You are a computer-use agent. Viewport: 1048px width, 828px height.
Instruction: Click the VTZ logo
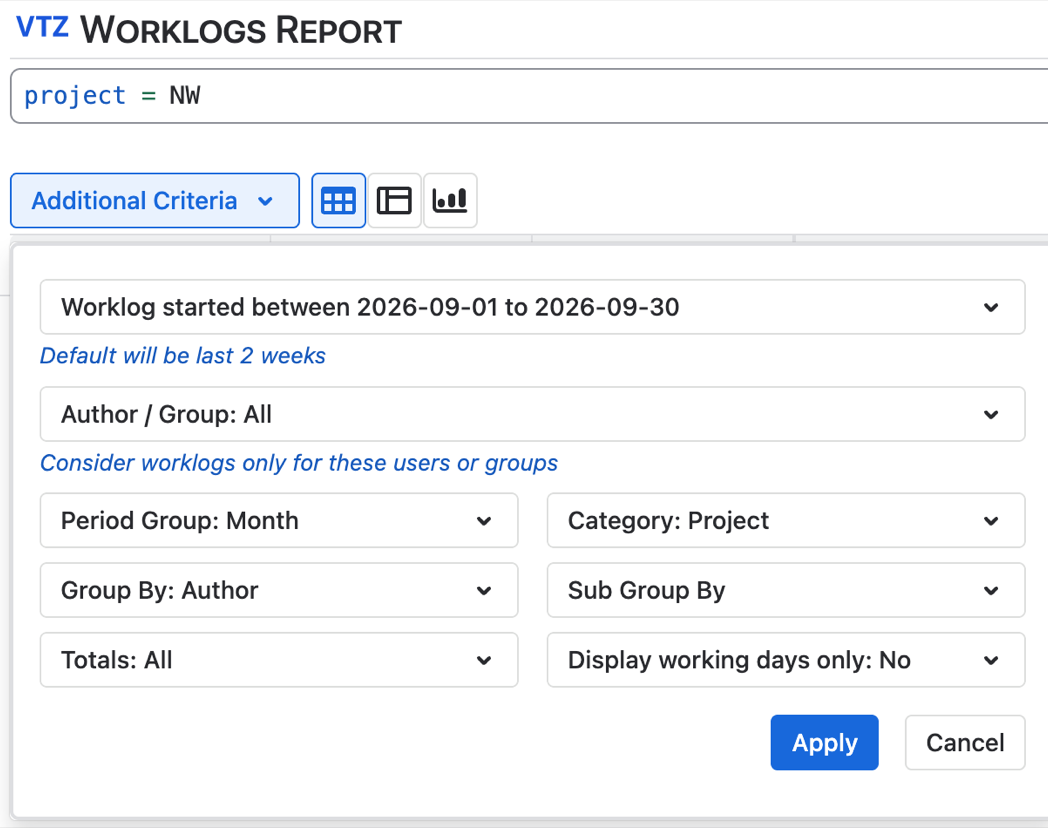[42, 28]
